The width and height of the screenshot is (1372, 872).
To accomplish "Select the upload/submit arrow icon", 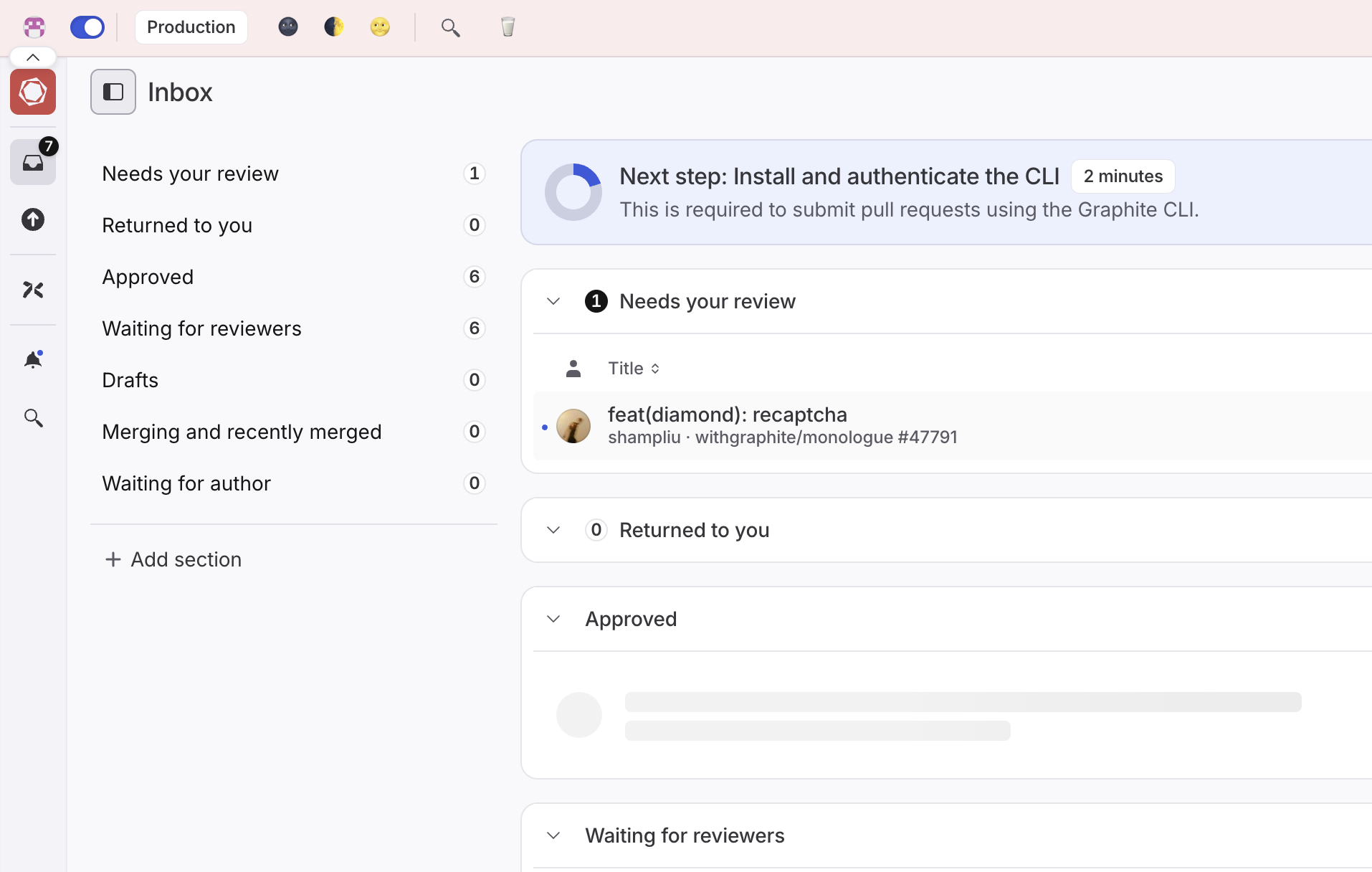I will [33, 220].
